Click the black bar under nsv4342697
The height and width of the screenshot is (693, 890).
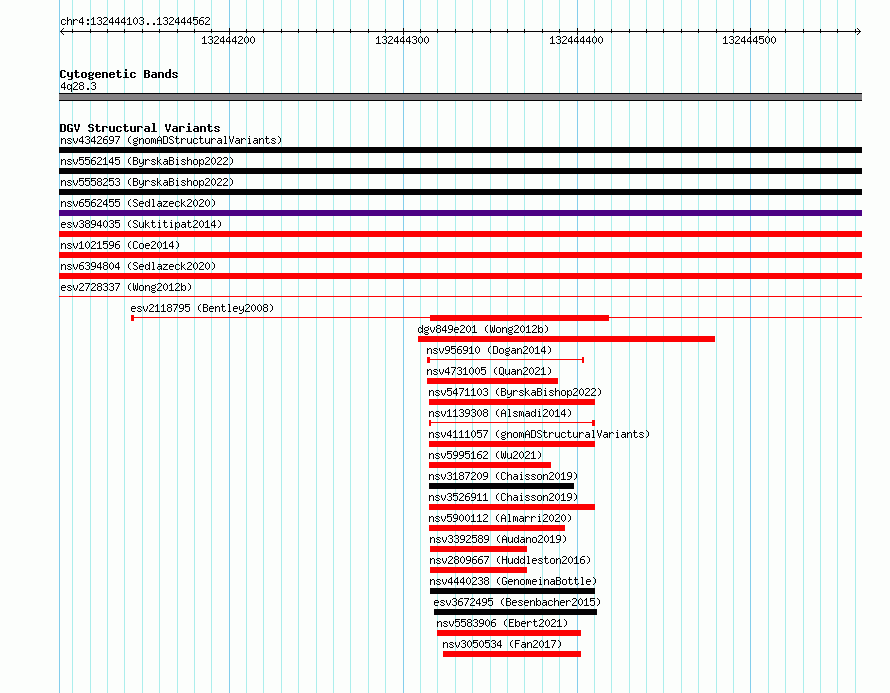pos(460,150)
